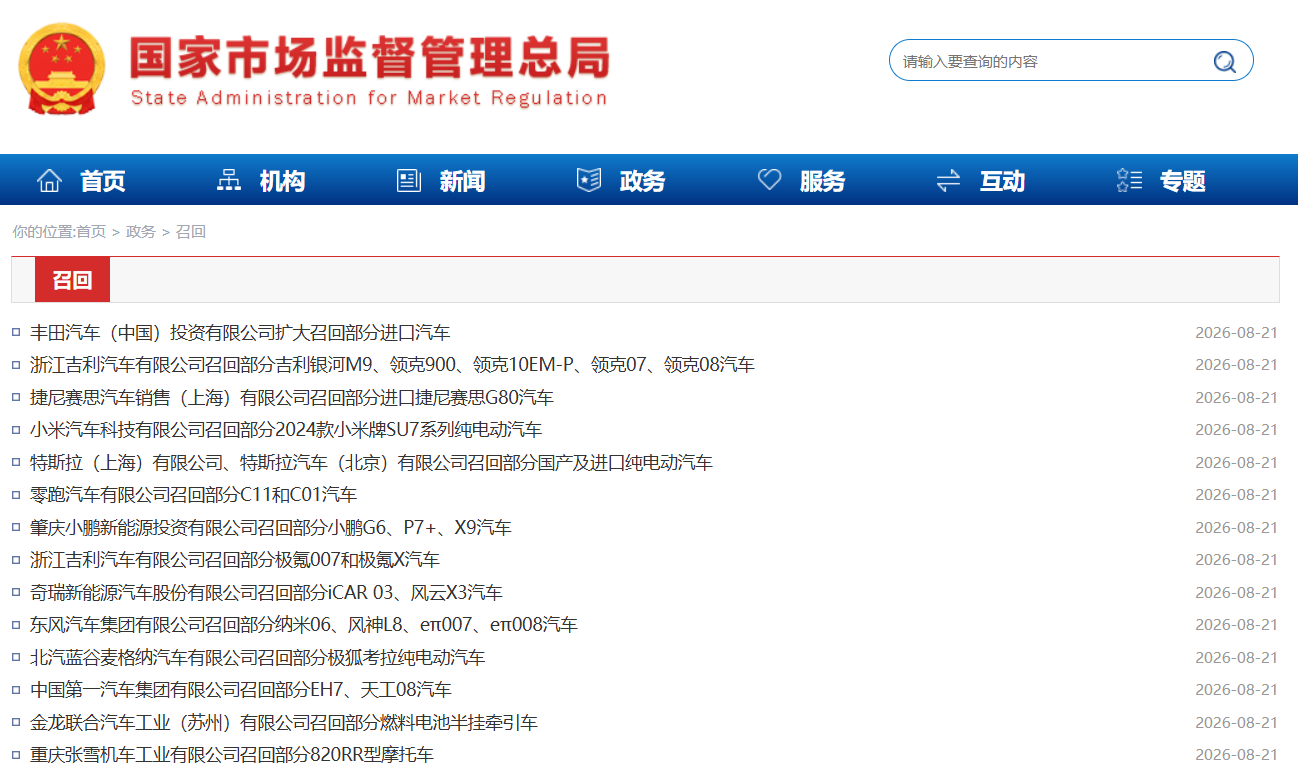The width and height of the screenshot is (1298, 776).
Task: Click the heart icon beside 服务
Action: pyautogui.click(x=769, y=180)
